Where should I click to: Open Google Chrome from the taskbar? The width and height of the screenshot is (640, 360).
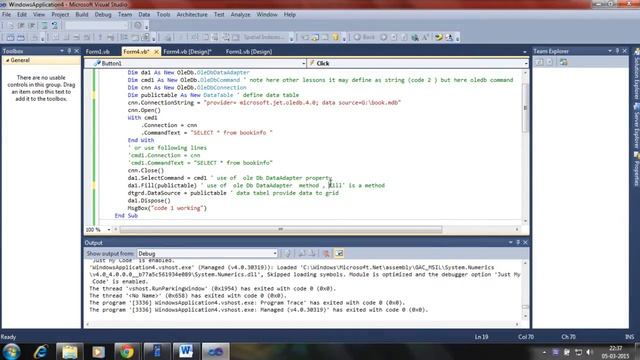click(x=127, y=351)
